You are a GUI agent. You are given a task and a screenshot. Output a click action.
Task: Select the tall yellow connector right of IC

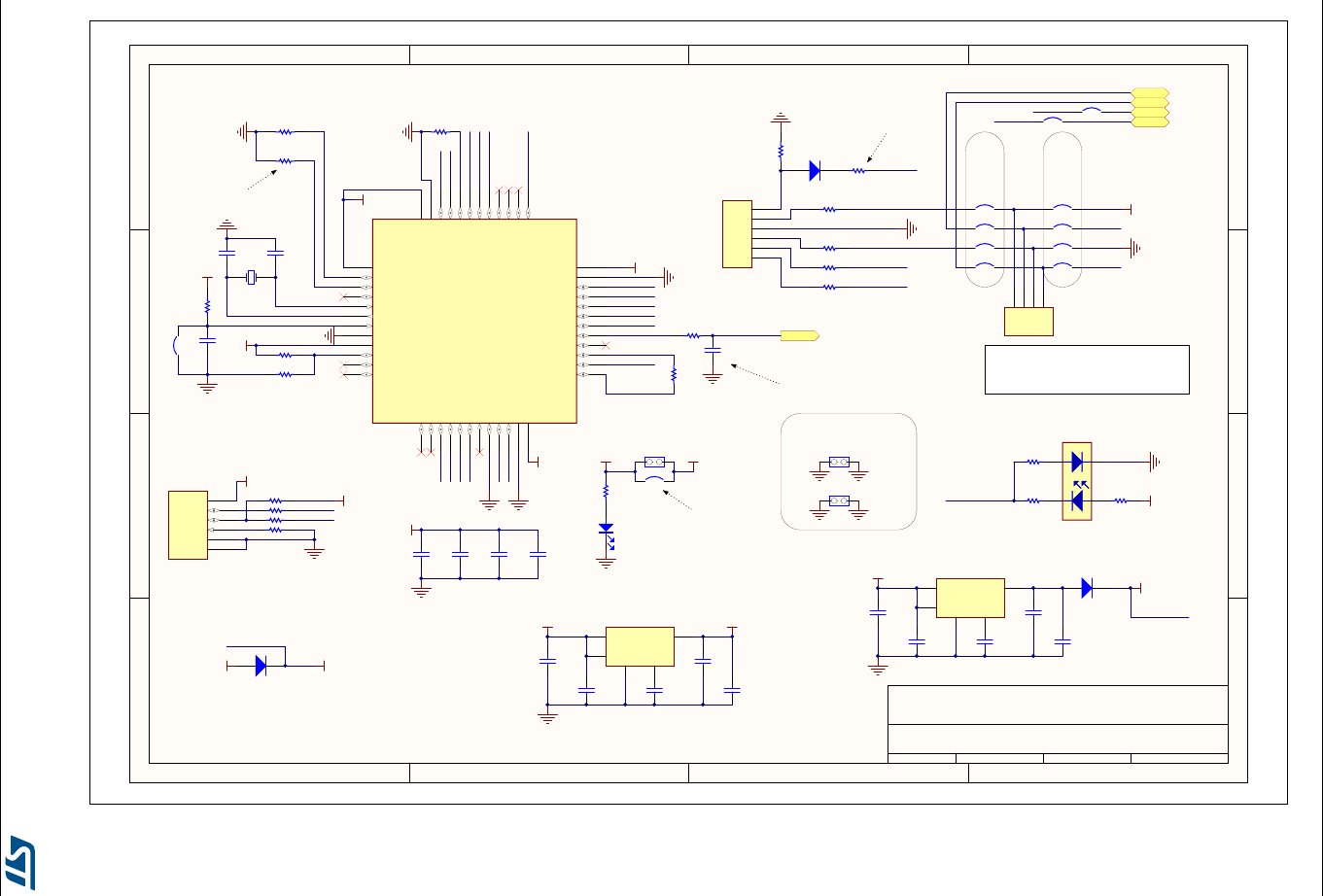(x=737, y=233)
